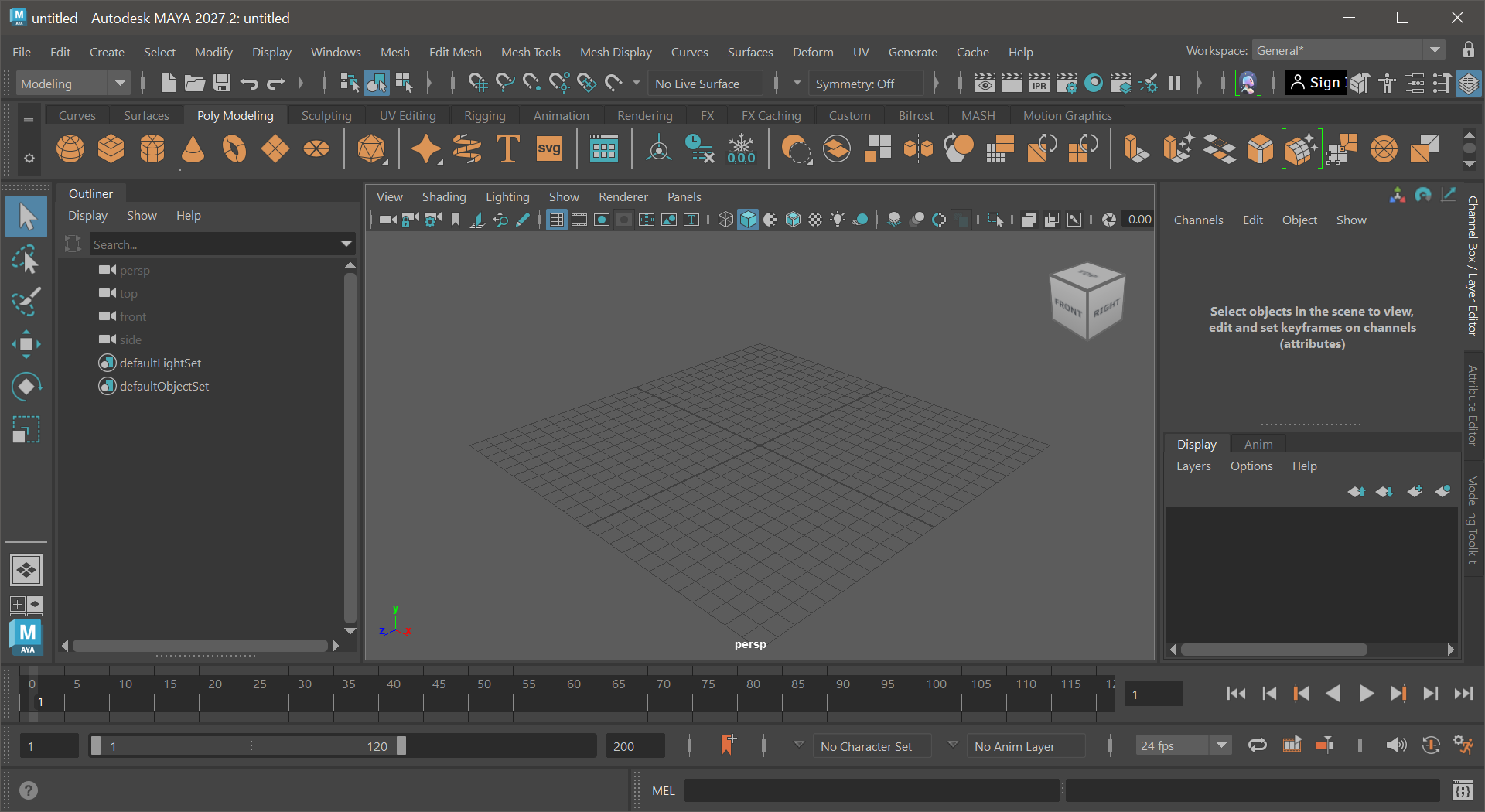Viewport: 1485px width, 812px height.
Task: Click the Open scene folder icon
Action: [x=195, y=83]
